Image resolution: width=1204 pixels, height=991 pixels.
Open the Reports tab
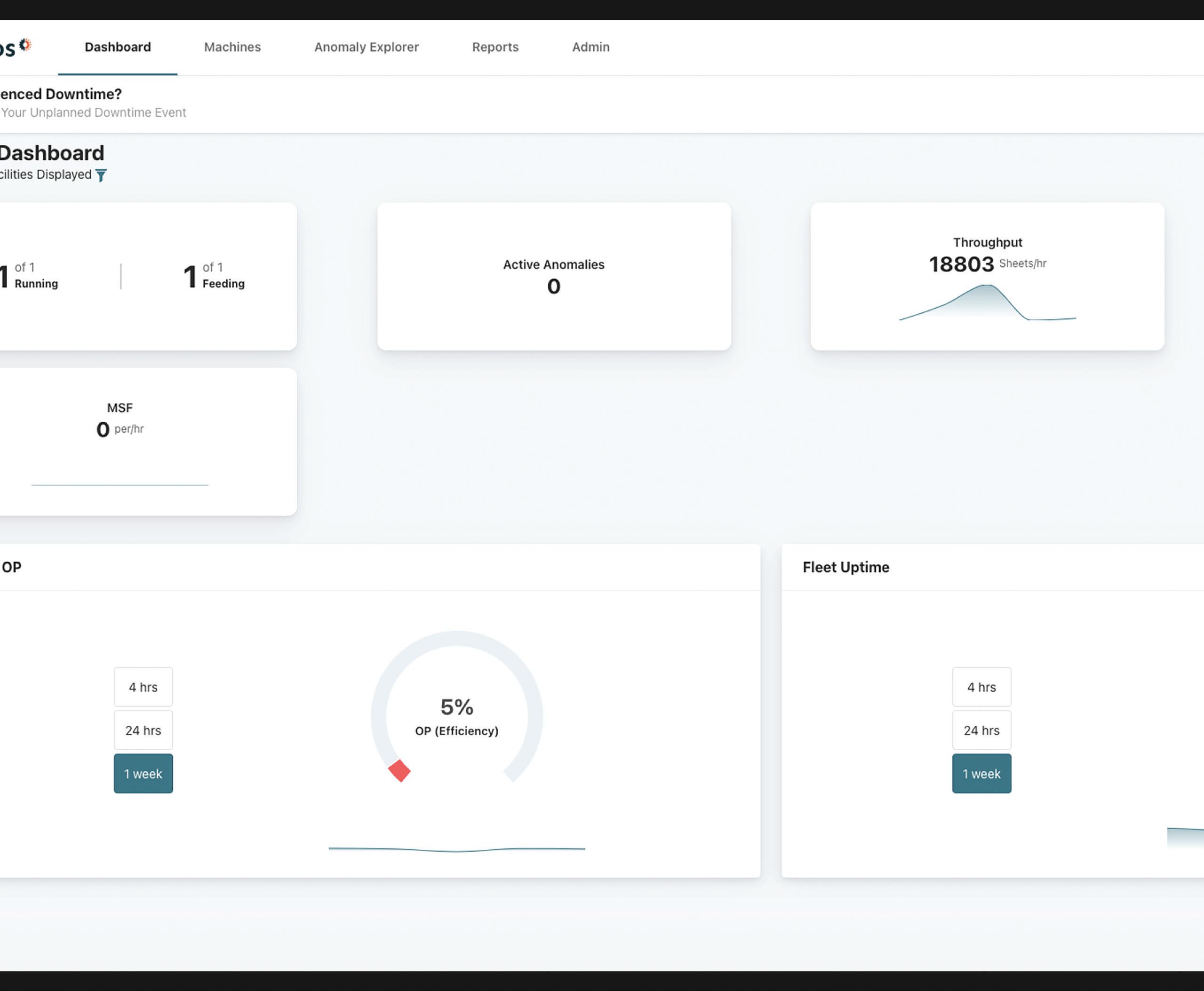pos(495,48)
